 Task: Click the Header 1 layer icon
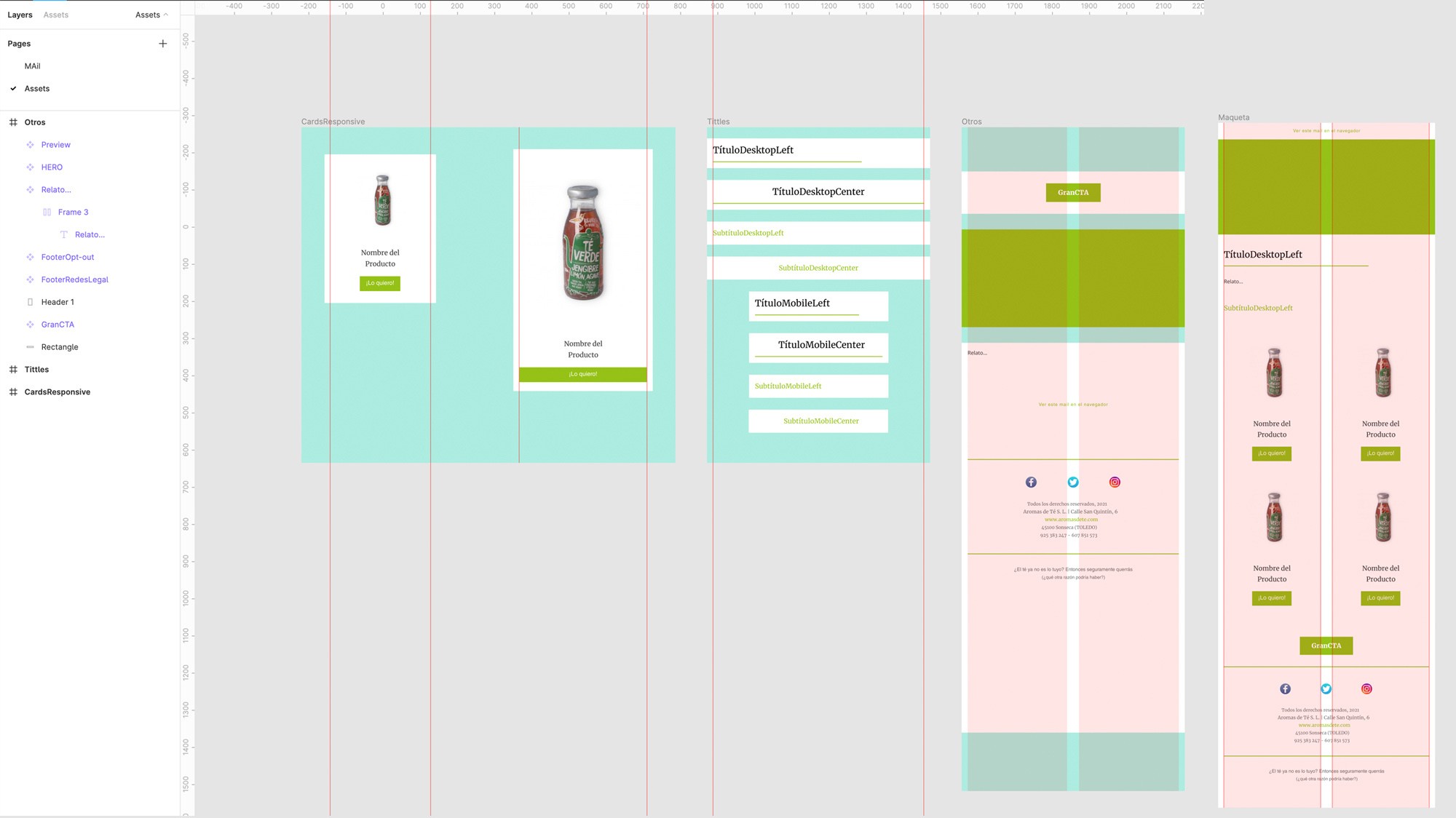coord(30,302)
